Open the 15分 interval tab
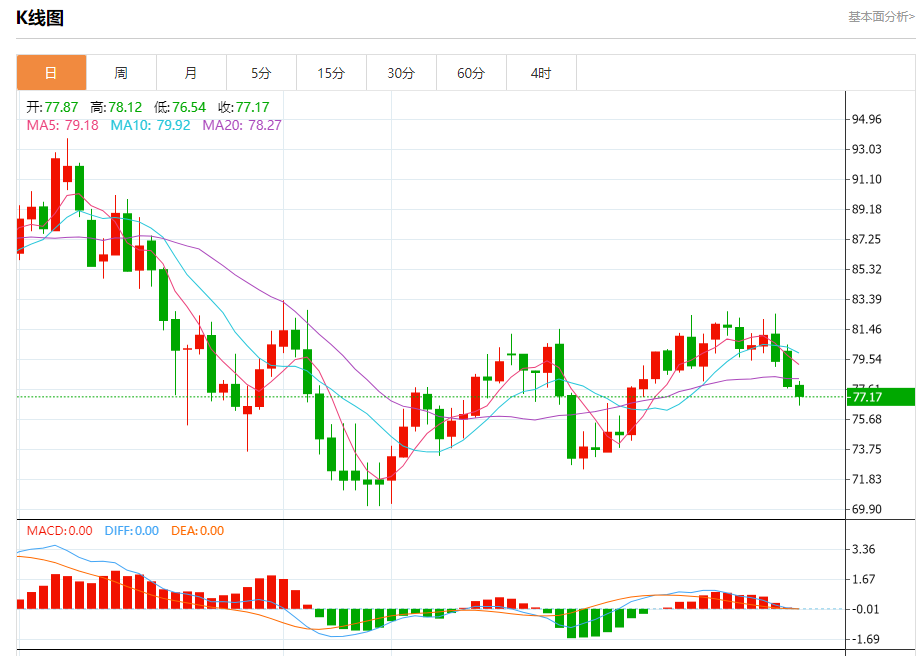 coord(331,73)
